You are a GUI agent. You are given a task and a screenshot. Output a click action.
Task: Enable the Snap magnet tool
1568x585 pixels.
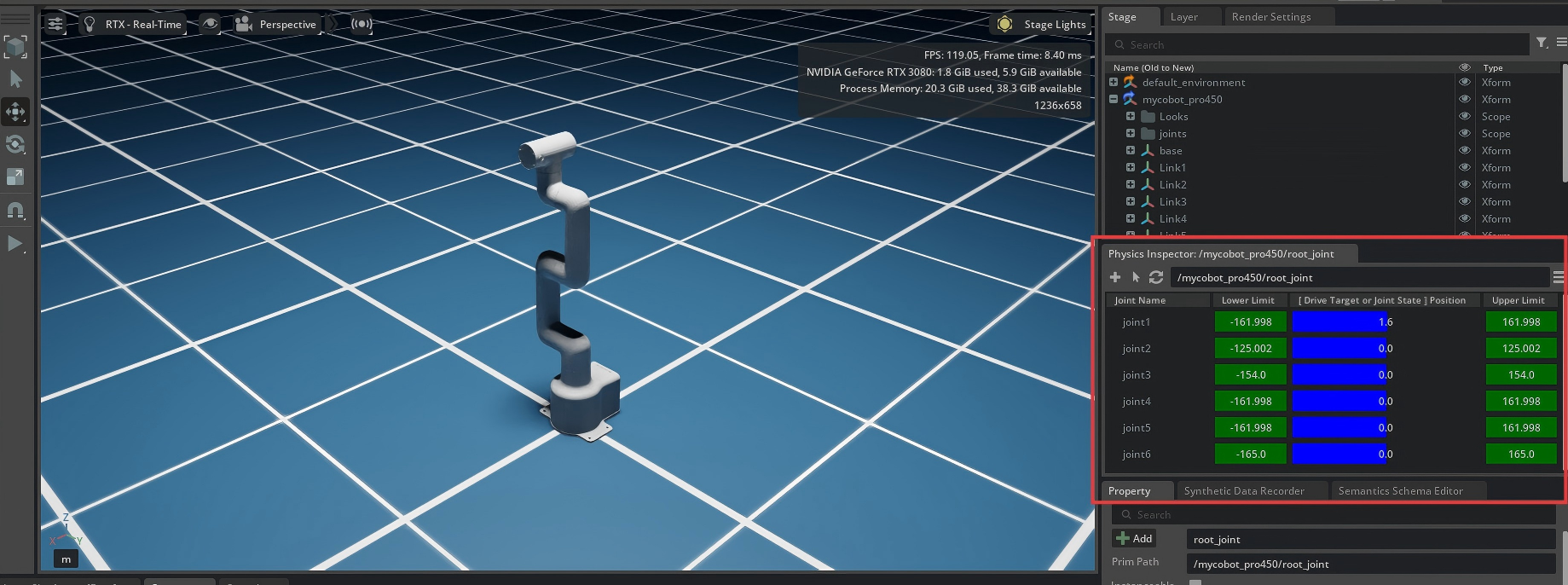[x=15, y=210]
